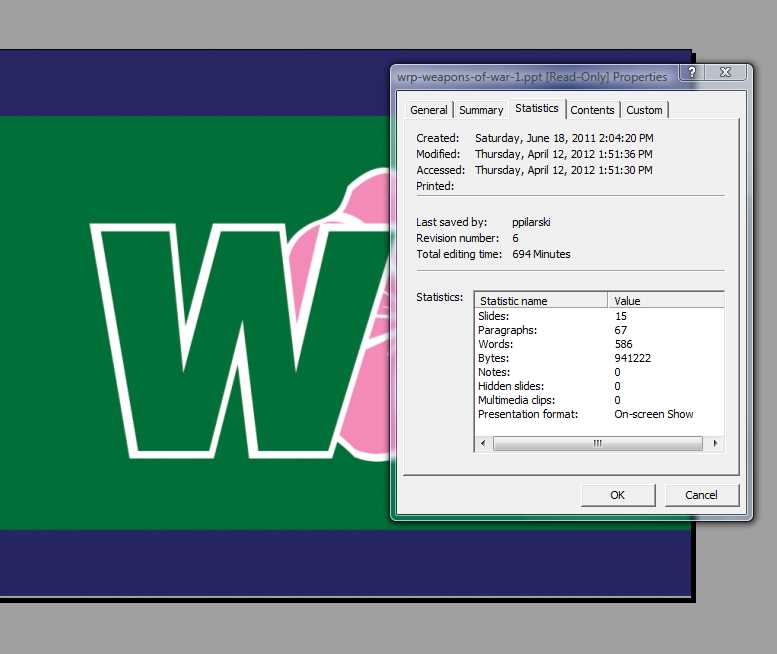Image resolution: width=777 pixels, height=654 pixels.
Task: Click the value '586'
Action: (x=623, y=344)
